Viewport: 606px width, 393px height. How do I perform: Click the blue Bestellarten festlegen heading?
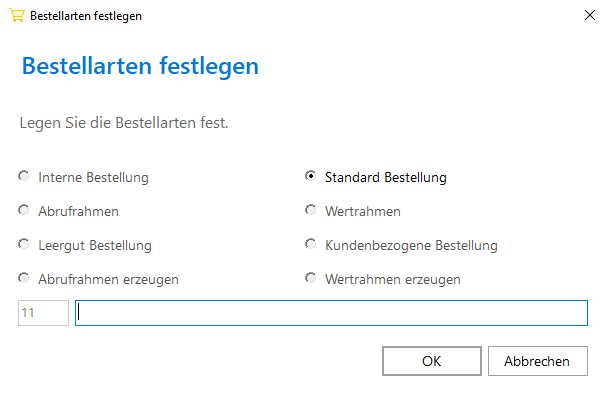pyautogui.click(x=140, y=66)
